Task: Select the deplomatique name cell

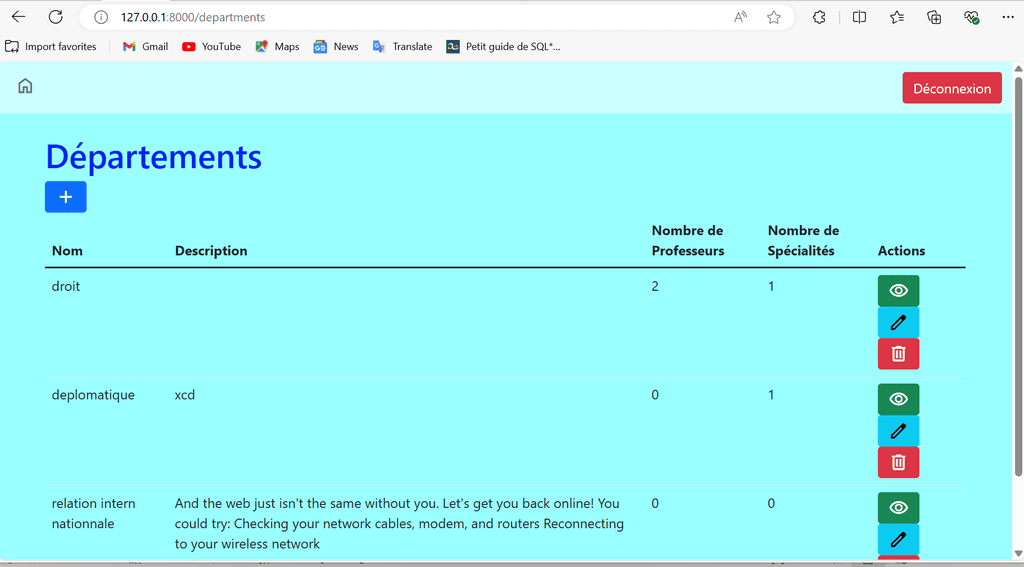Action: (x=93, y=395)
